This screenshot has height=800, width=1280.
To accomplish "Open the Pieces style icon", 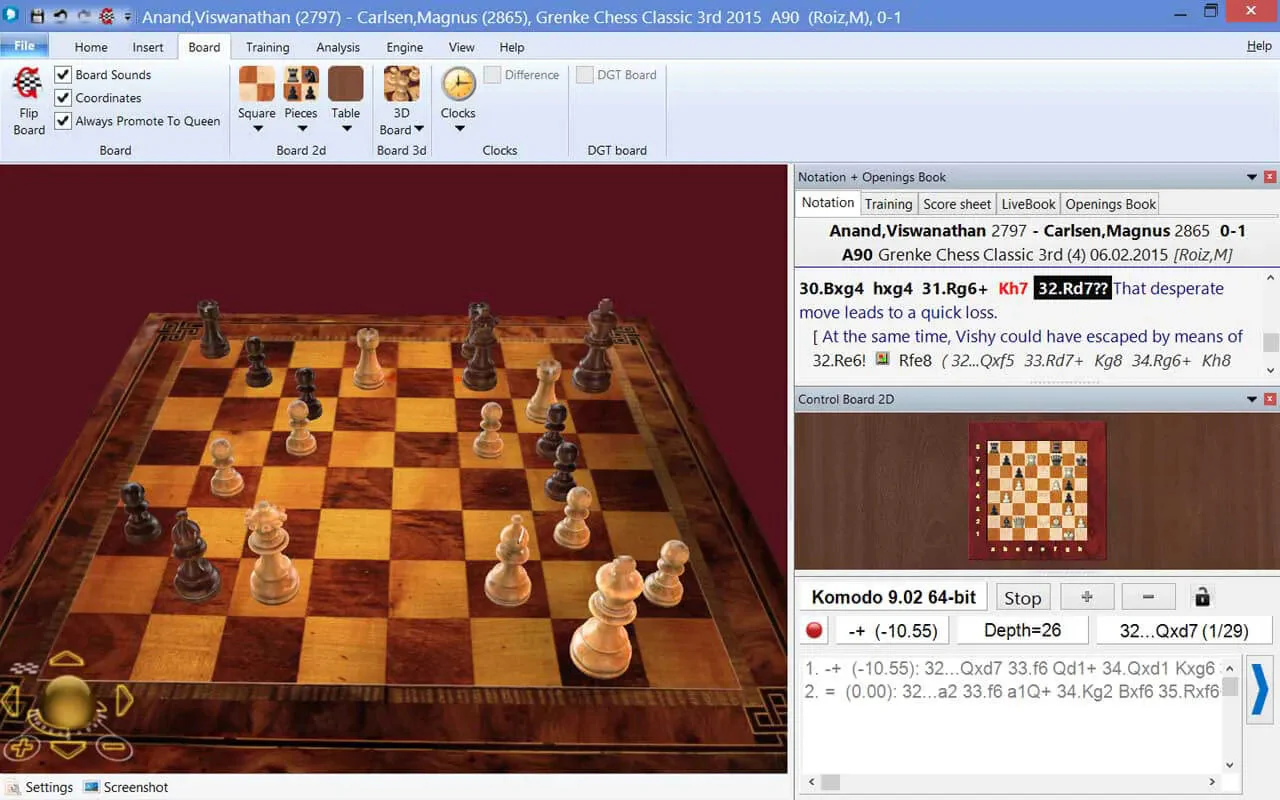I will click(x=301, y=84).
